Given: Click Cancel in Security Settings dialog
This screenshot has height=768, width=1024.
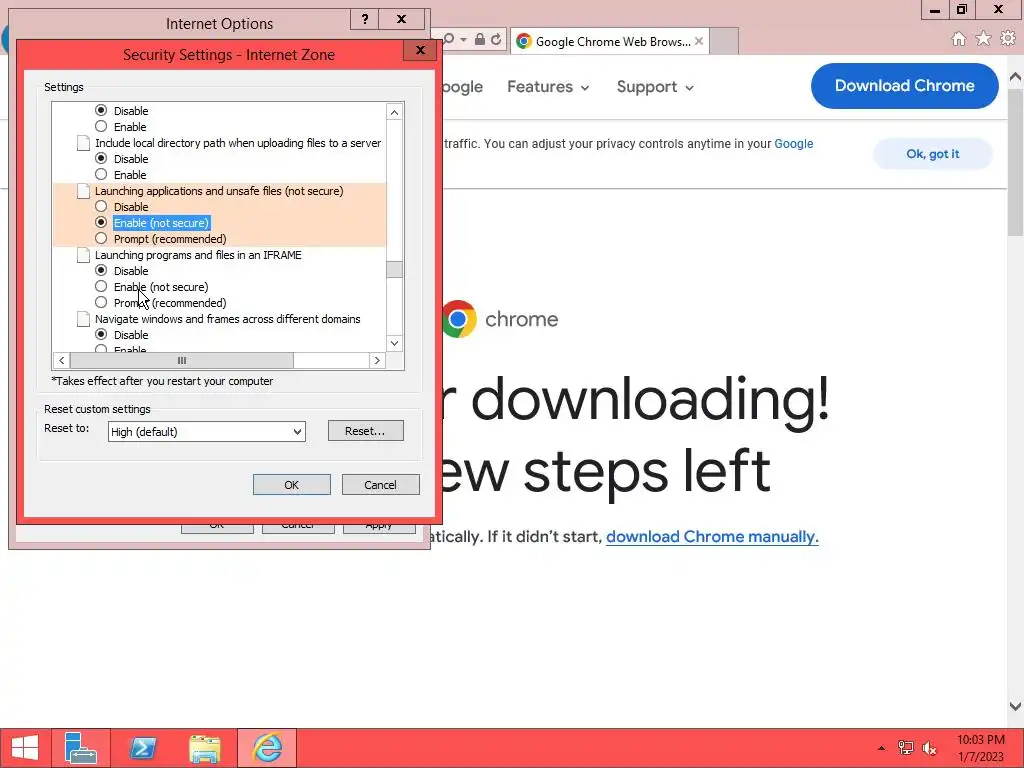Looking at the screenshot, I should point(380,485).
